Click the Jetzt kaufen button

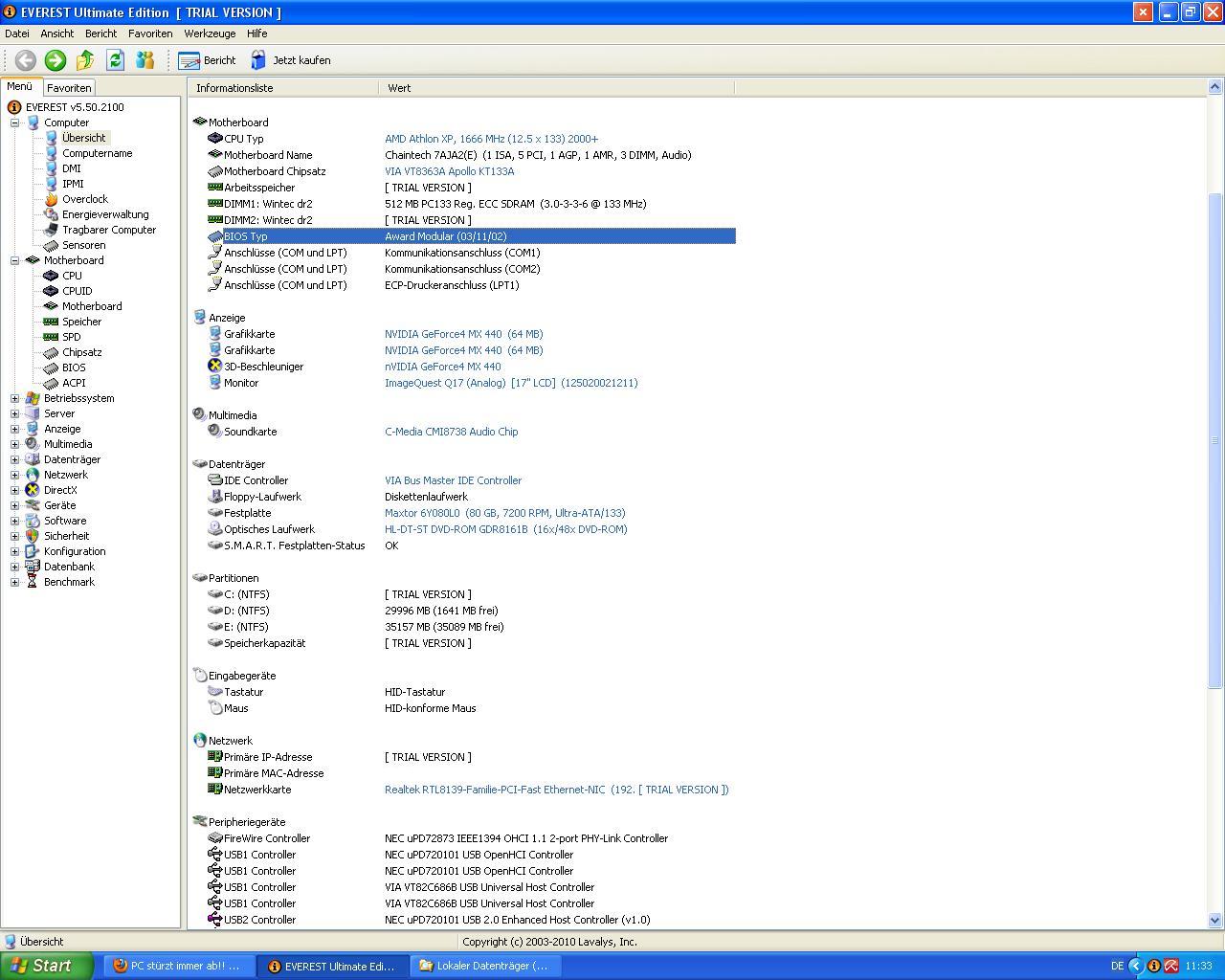pos(291,60)
